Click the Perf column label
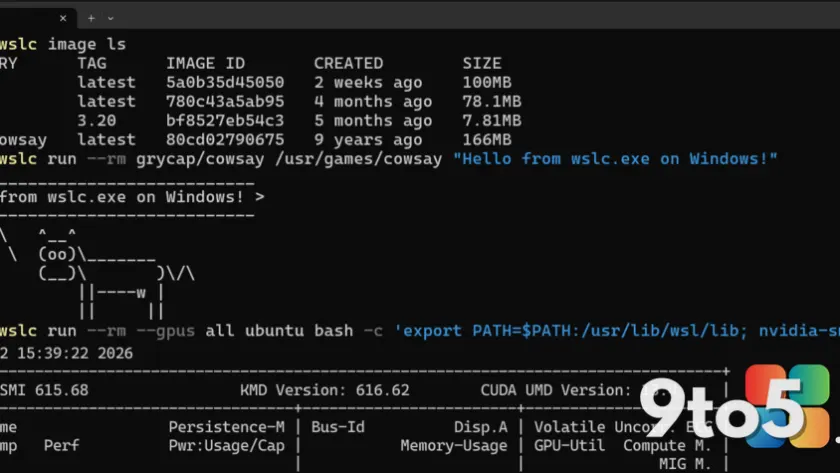The image size is (840, 473). 62,446
